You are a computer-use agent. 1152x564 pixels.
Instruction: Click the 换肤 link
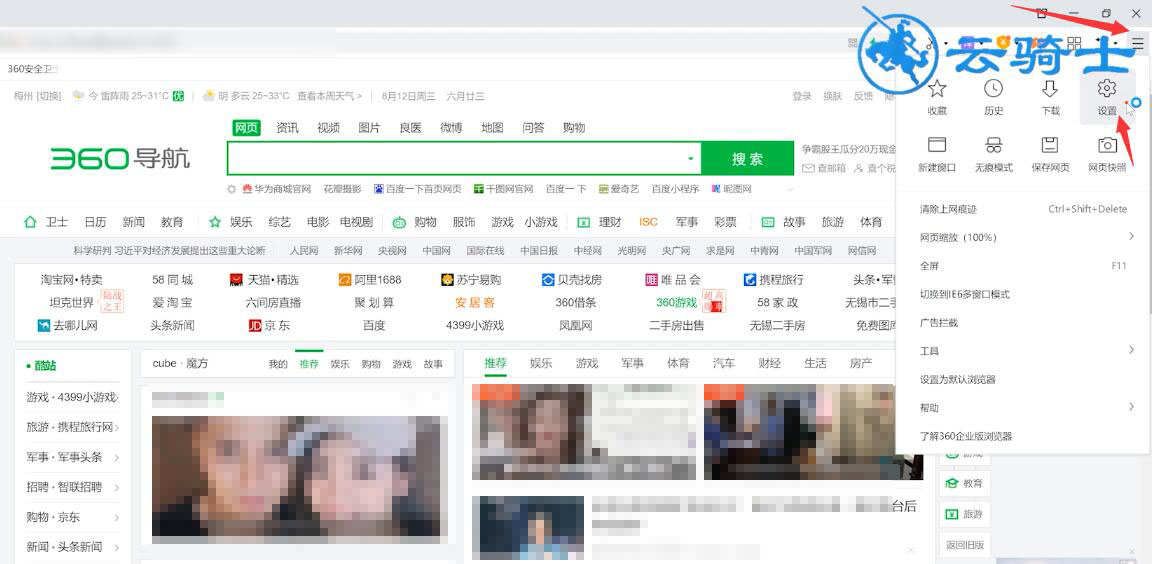832,96
